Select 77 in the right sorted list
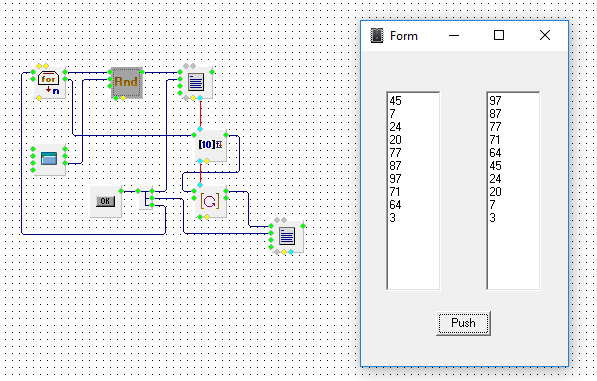This screenshot has height=381, width=597. (495, 127)
